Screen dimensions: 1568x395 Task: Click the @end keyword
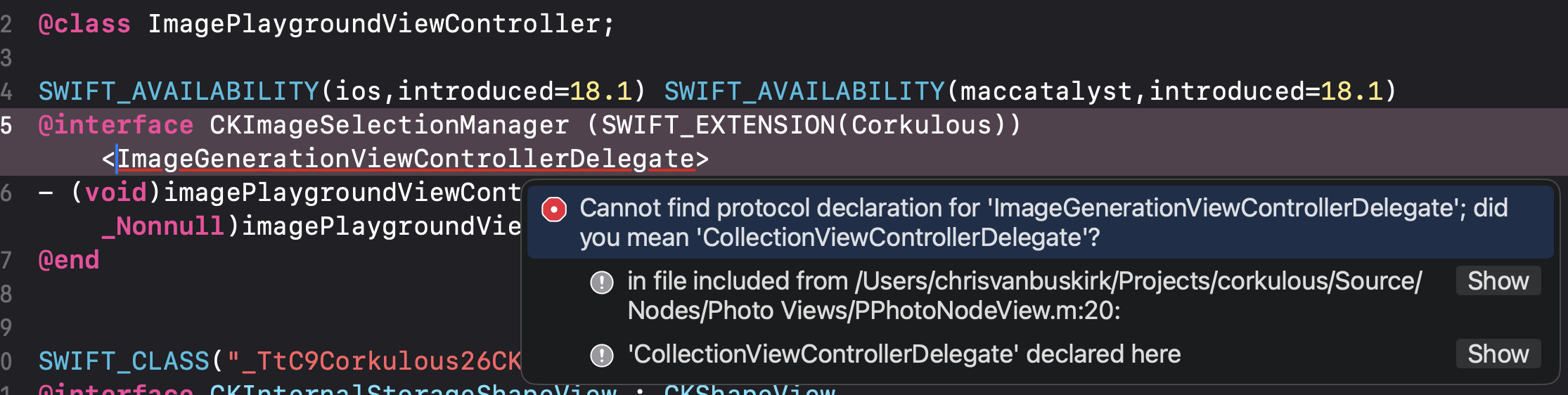[x=69, y=260]
